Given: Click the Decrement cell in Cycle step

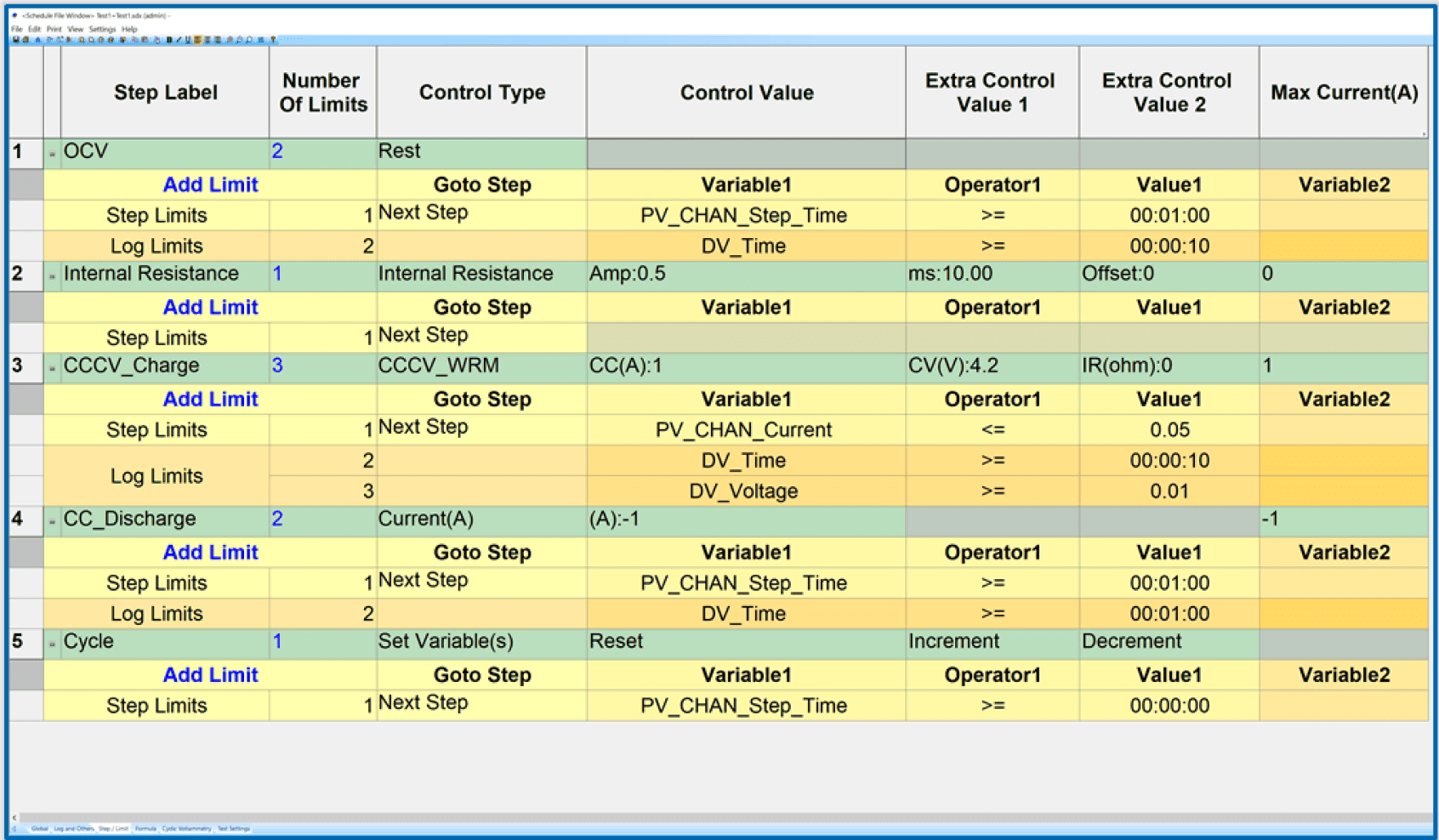Looking at the screenshot, I should 1169,643.
